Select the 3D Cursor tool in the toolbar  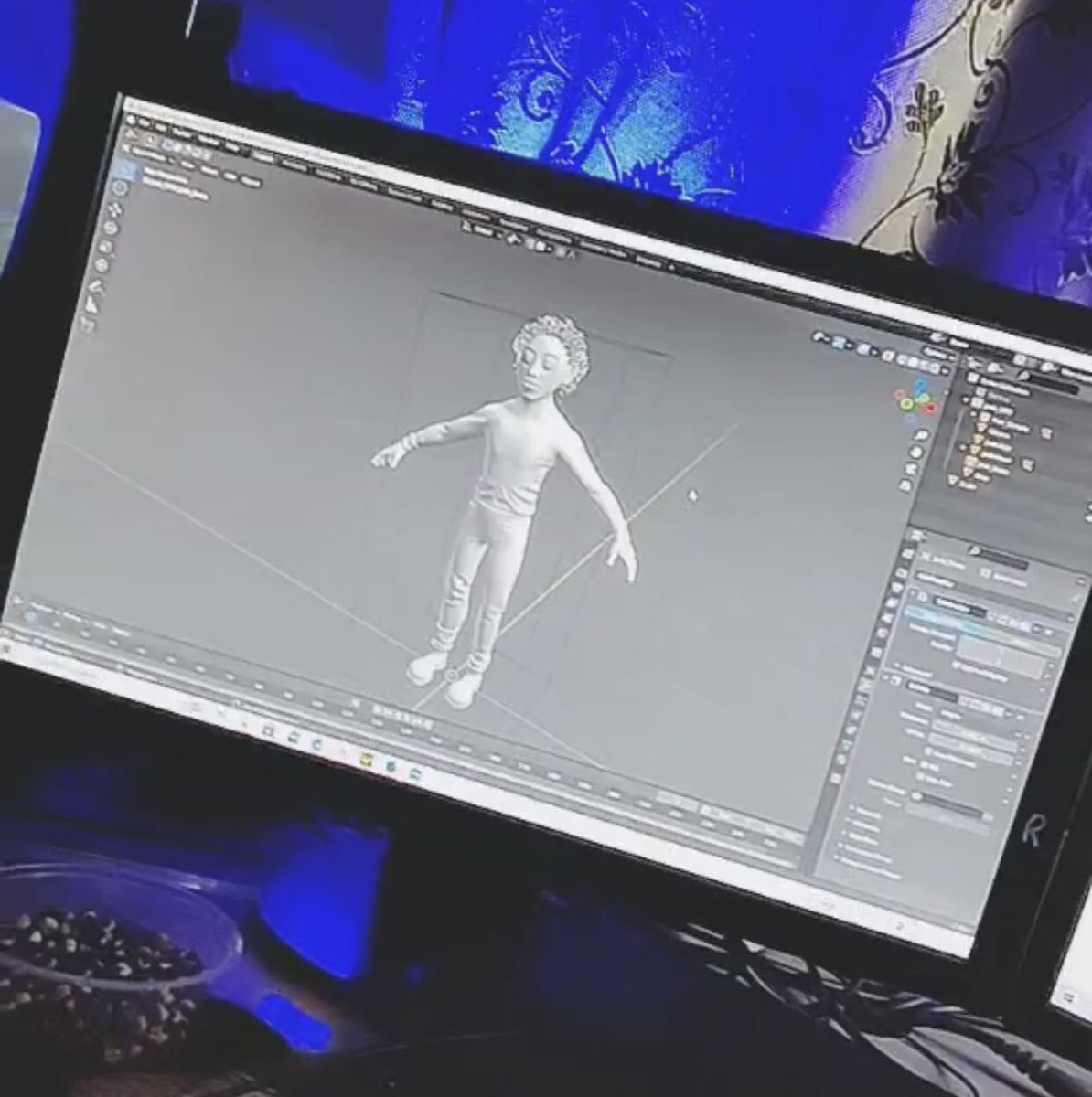[x=120, y=188]
